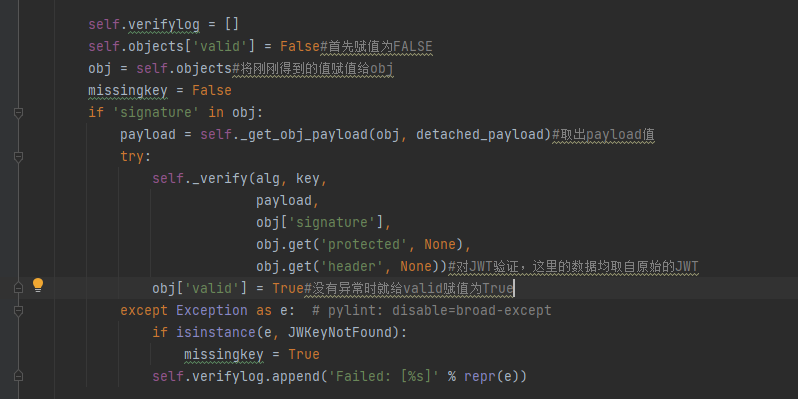Click the repr(e) call

click(x=492, y=377)
